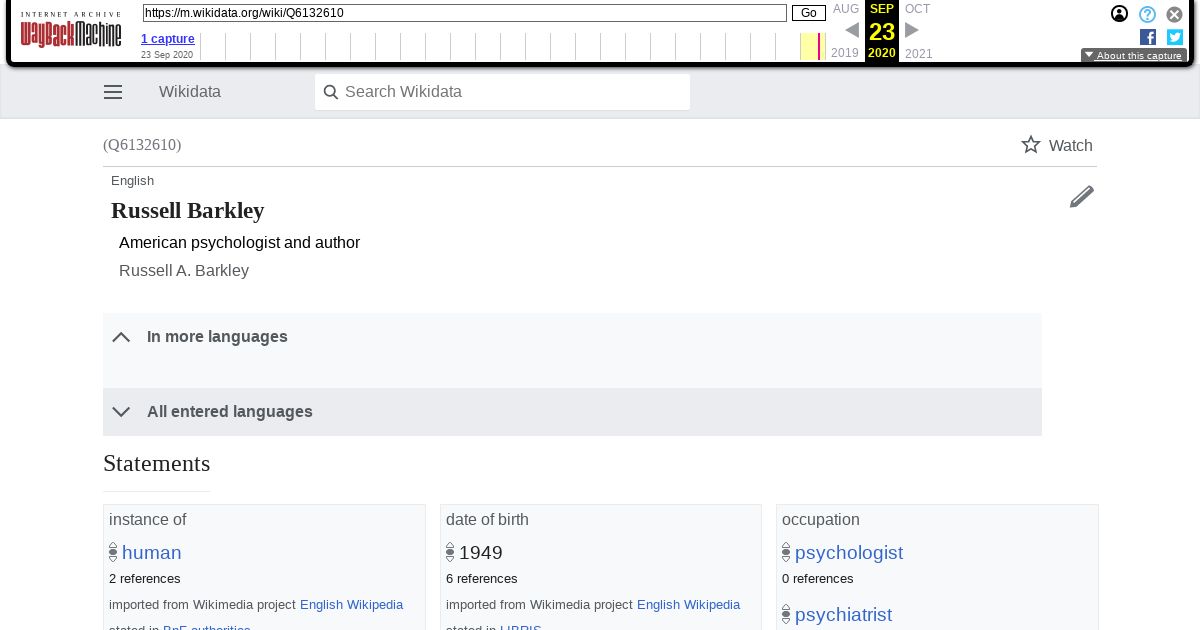
Task: Edit labels with the pencil icon
Action: [x=1082, y=196]
